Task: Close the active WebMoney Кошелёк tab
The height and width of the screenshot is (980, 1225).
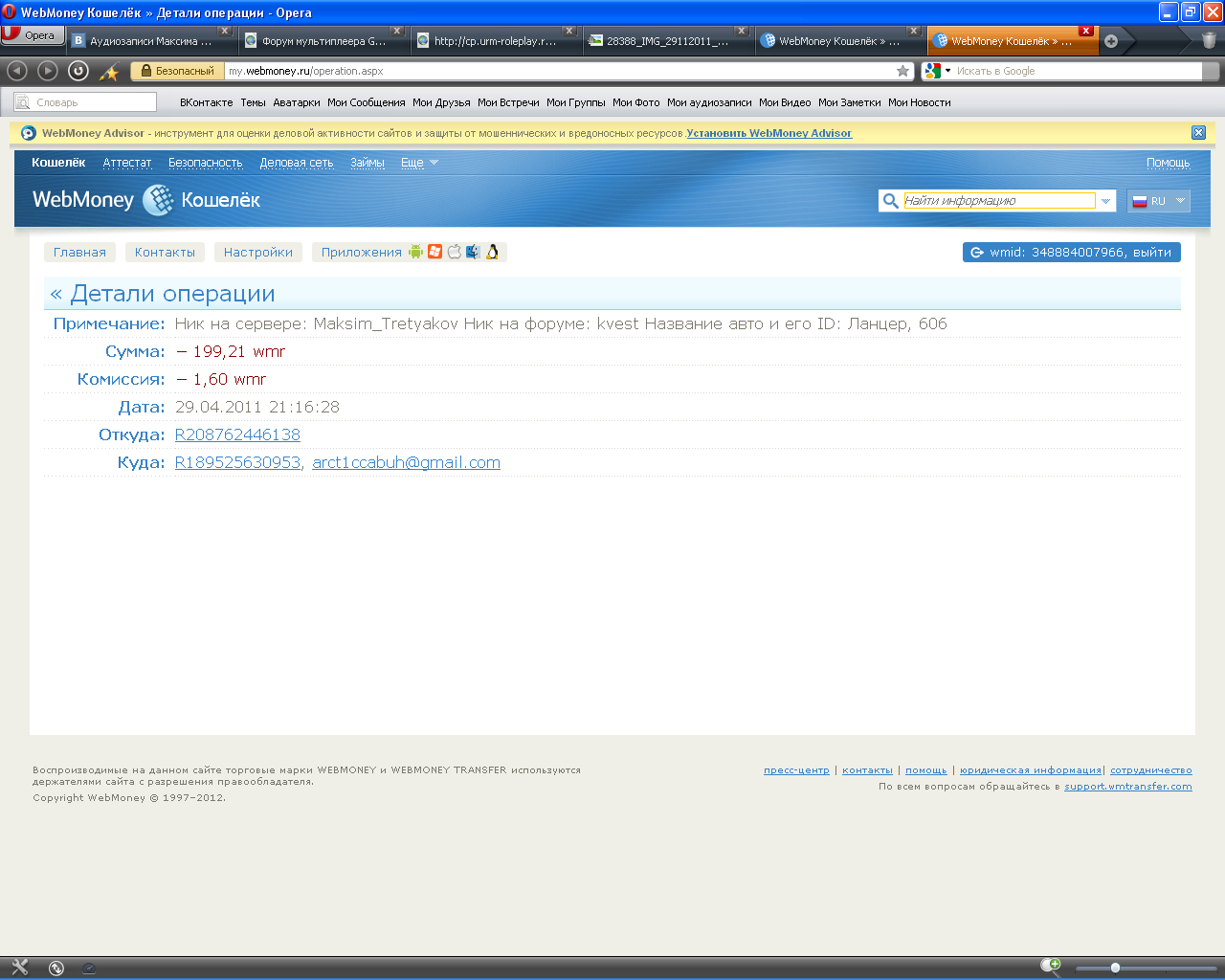Action: coord(1085,31)
